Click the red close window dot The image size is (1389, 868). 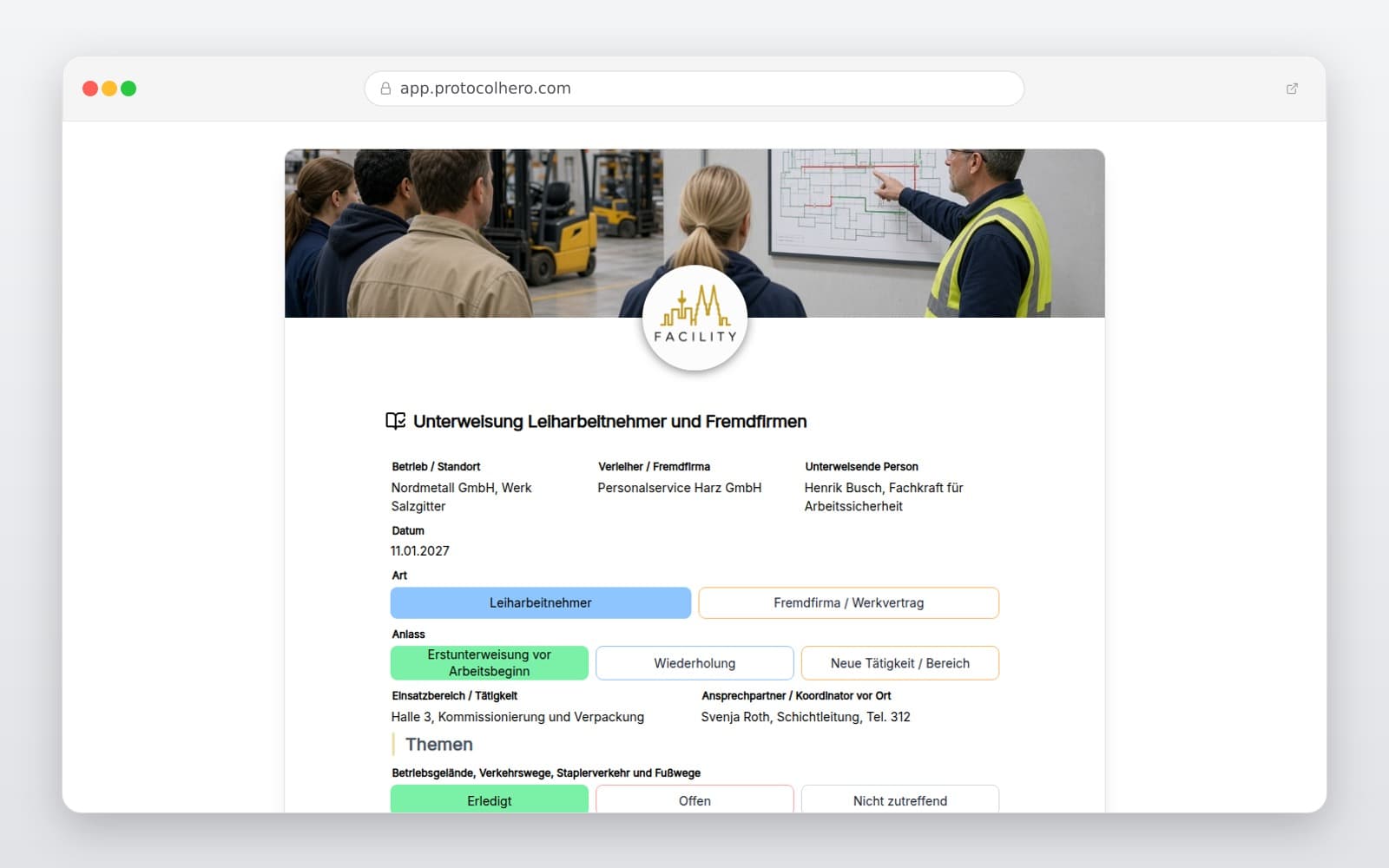(90, 89)
